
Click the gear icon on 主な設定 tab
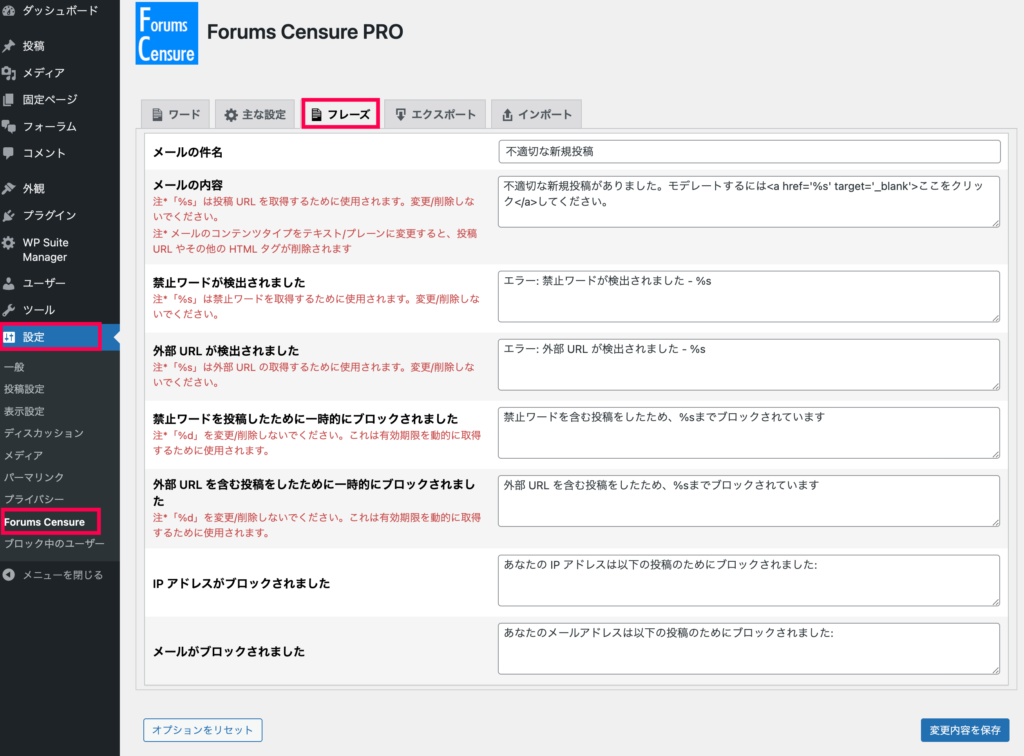231,115
